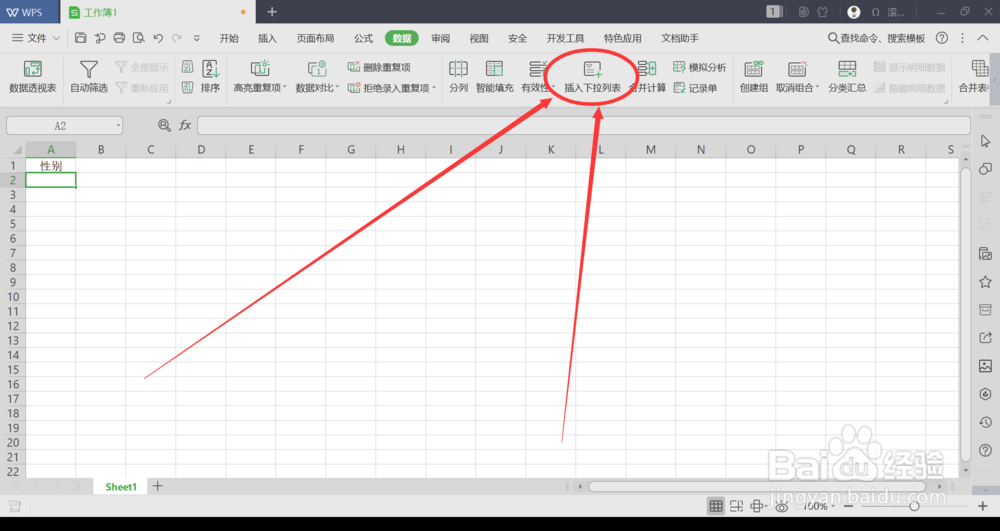Open new document tab with plus

[272, 12]
